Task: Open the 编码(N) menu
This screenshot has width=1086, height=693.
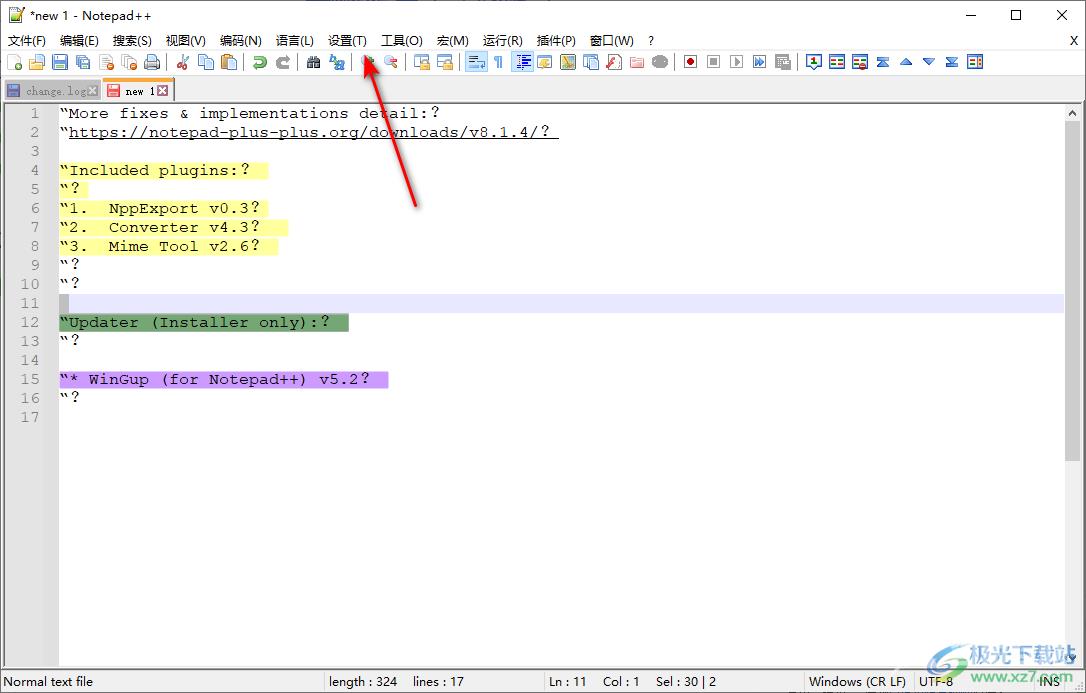Action: click(240, 41)
